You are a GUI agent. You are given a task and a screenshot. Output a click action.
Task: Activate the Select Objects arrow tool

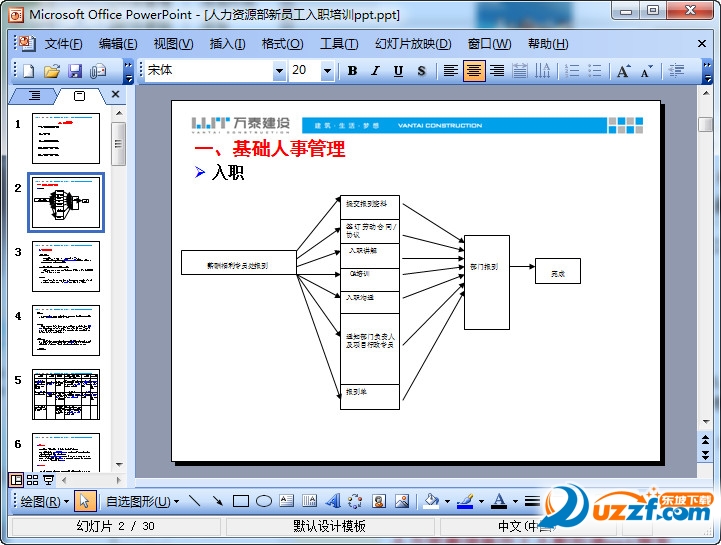pos(84,501)
